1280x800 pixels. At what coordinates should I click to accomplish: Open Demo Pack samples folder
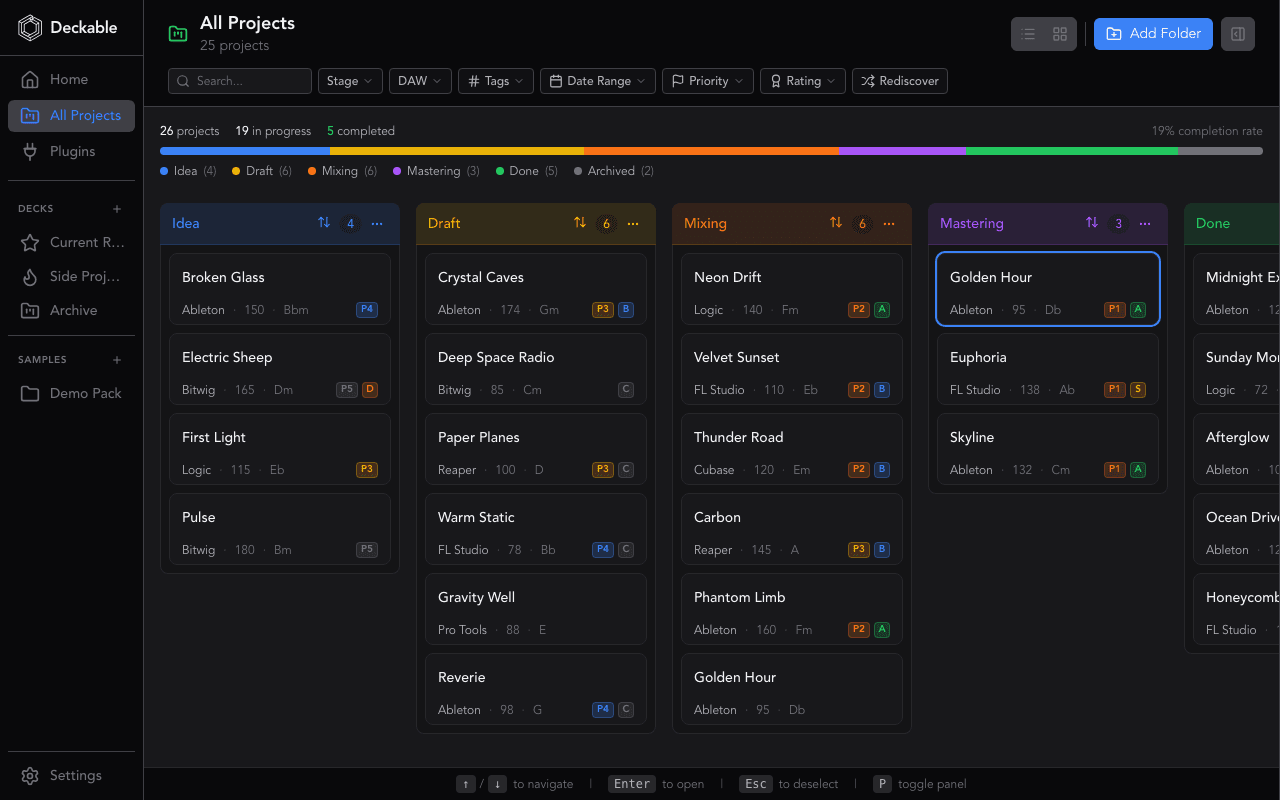[71, 394]
